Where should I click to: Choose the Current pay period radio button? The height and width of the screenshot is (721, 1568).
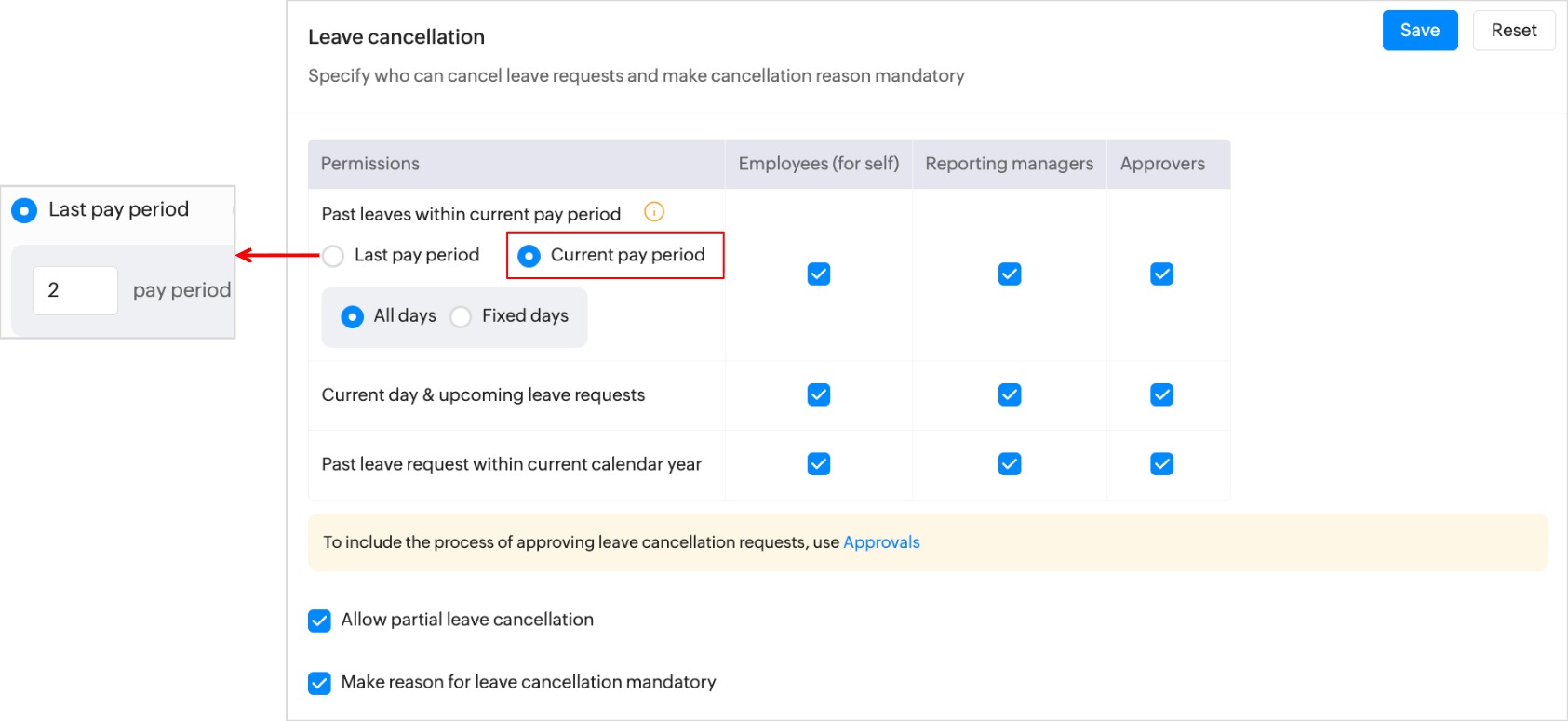point(529,256)
